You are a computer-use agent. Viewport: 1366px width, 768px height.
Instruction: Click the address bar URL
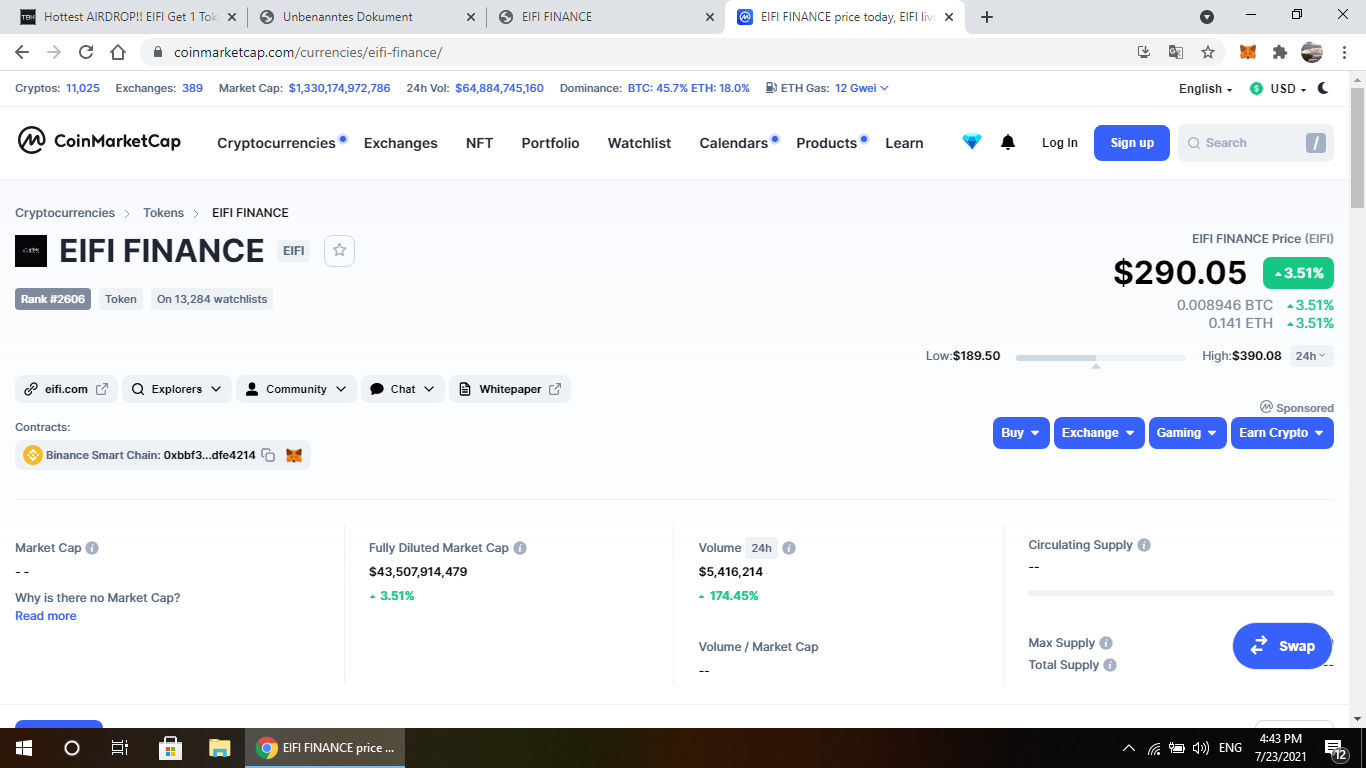tap(308, 52)
